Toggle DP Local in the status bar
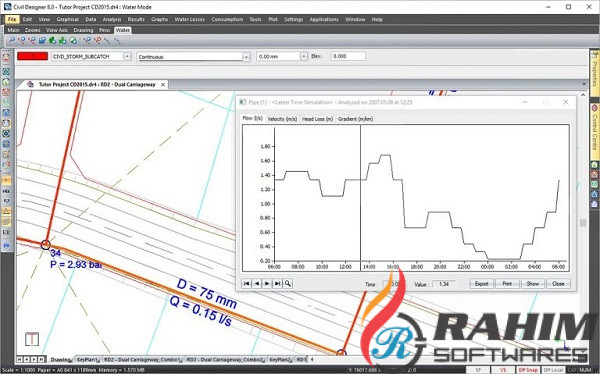 (553, 370)
